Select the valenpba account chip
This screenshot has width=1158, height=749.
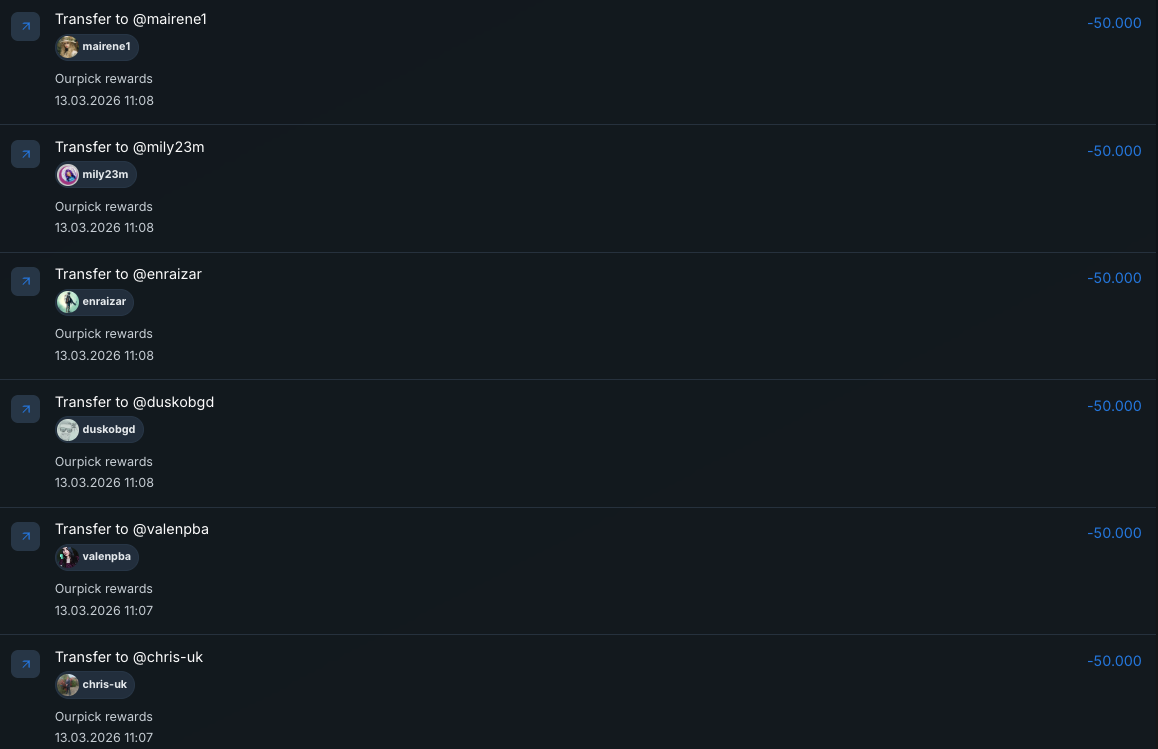[97, 557]
